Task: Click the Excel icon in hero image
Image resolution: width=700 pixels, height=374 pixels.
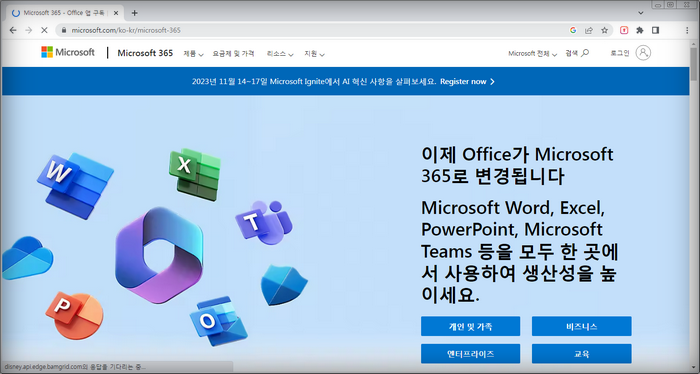Action: tap(195, 174)
